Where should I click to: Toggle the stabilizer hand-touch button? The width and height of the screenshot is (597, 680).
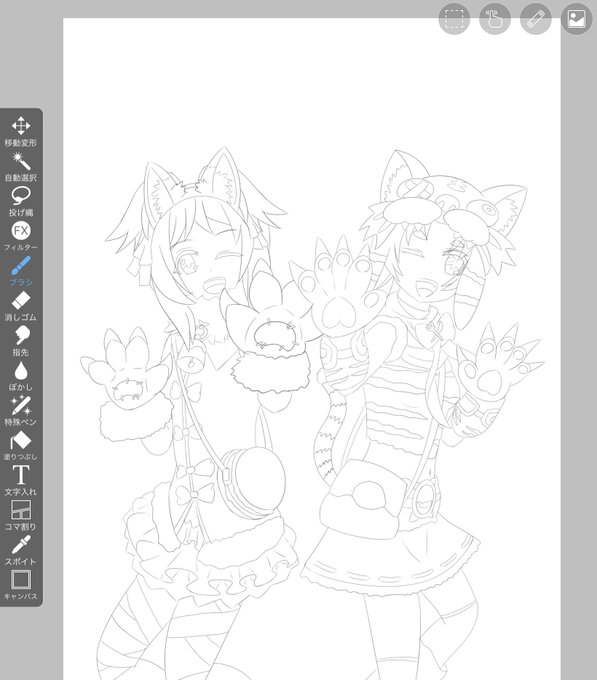click(x=495, y=19)
